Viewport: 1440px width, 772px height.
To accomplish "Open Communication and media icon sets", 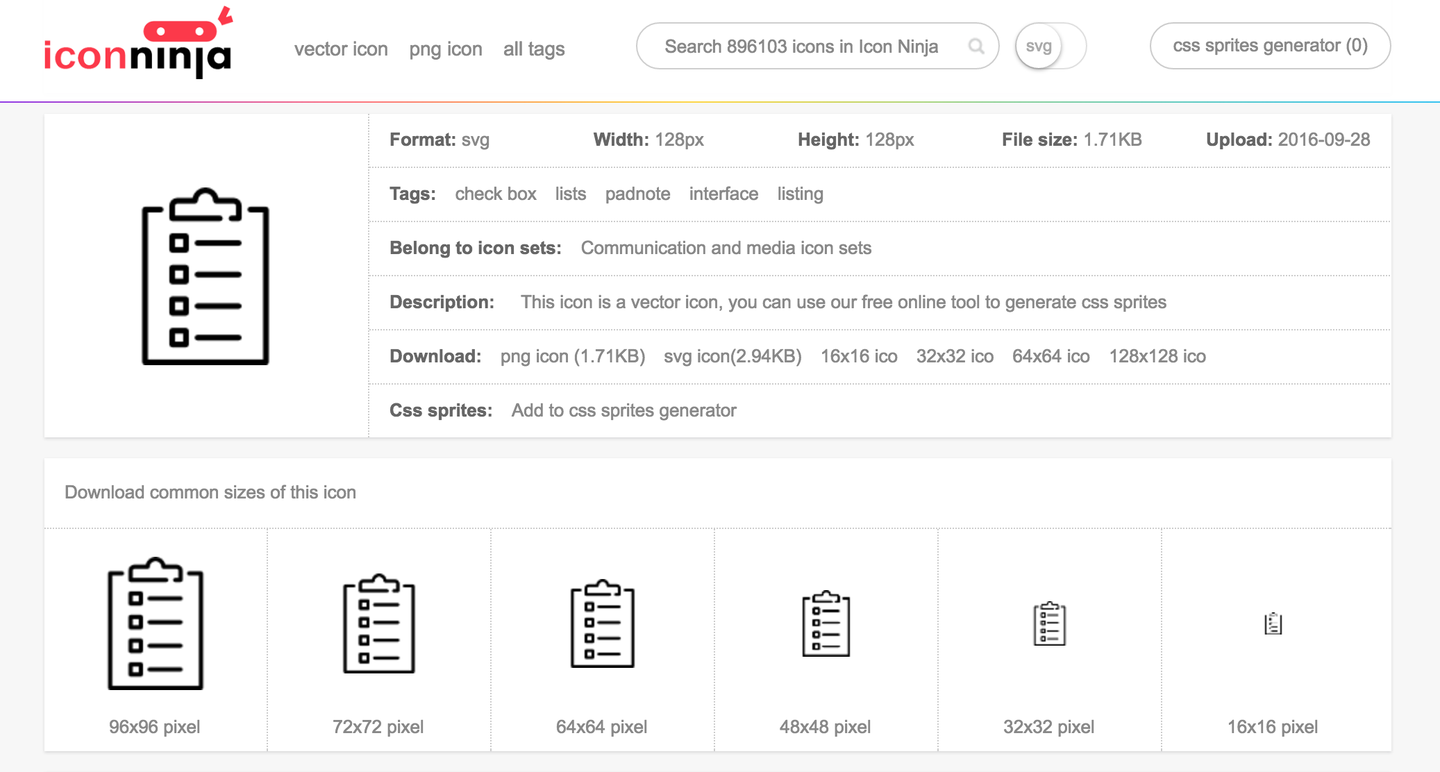I will point(726,248).
